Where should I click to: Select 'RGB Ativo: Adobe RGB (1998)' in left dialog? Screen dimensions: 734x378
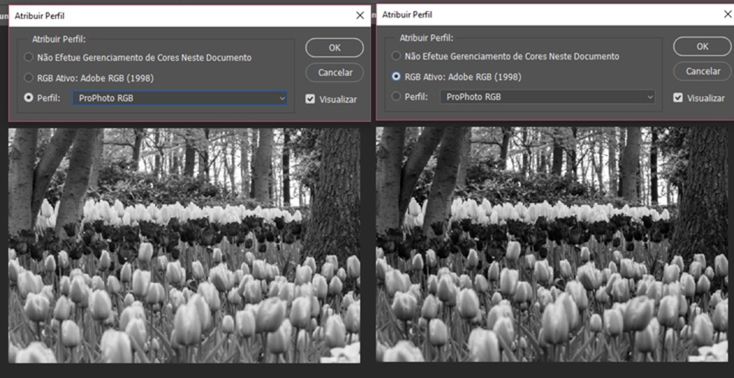point(29,78)
